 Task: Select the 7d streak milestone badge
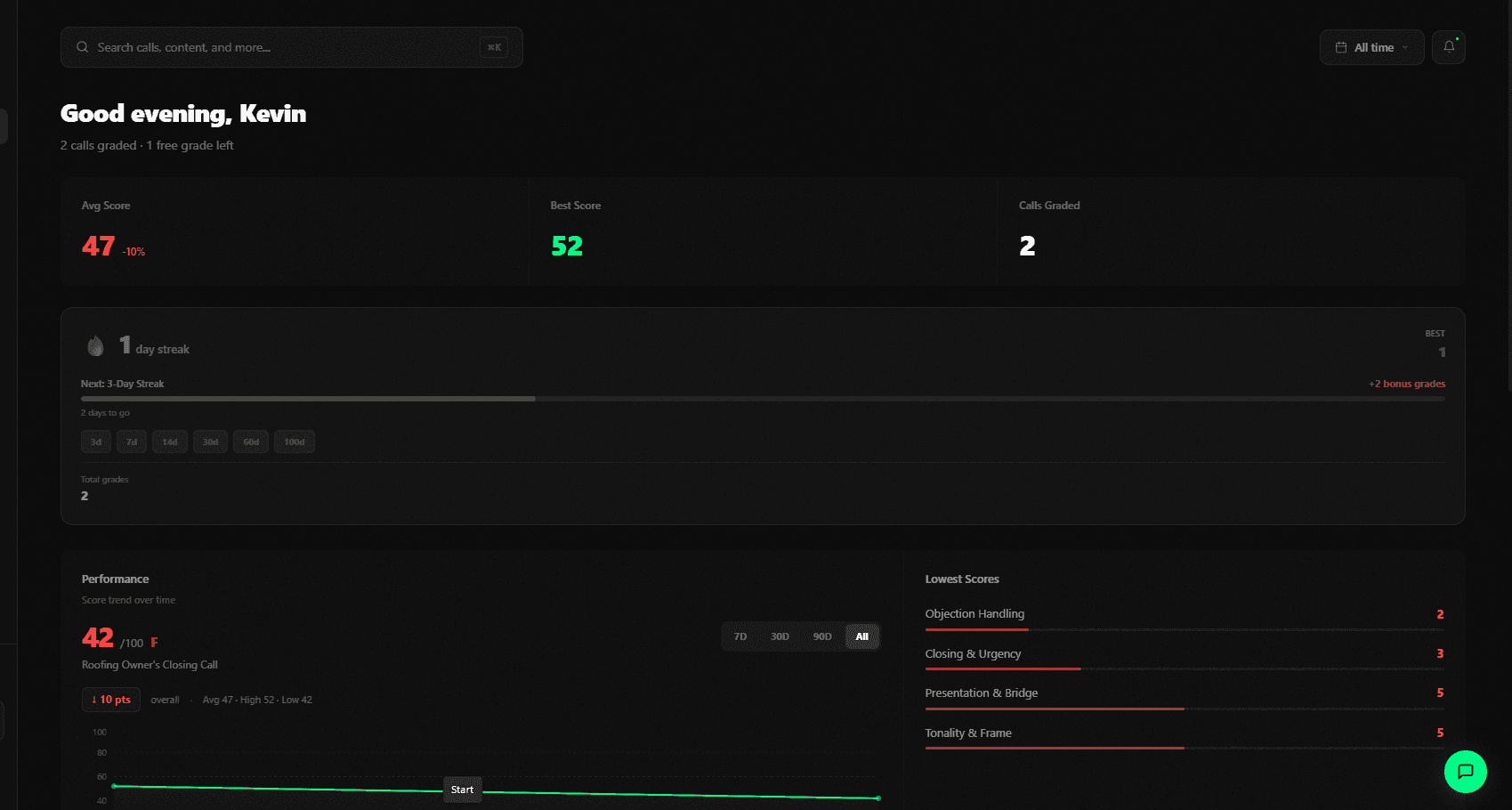tap(132, 442)
